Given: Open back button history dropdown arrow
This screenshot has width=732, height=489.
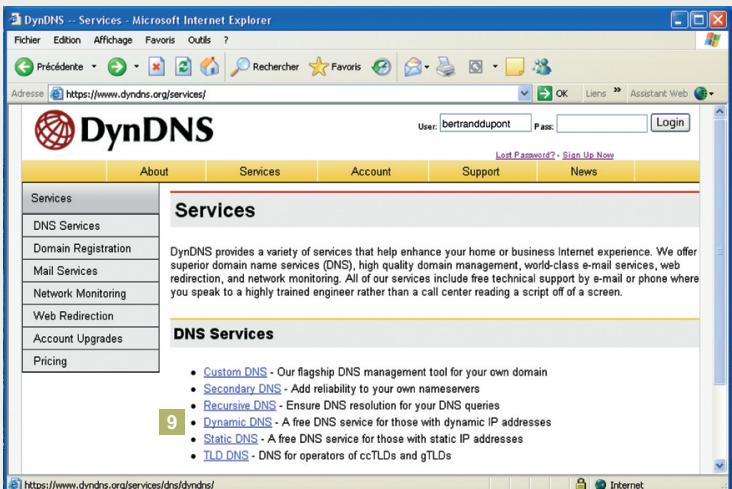Looking at the screenshot, I should [94, 67].
